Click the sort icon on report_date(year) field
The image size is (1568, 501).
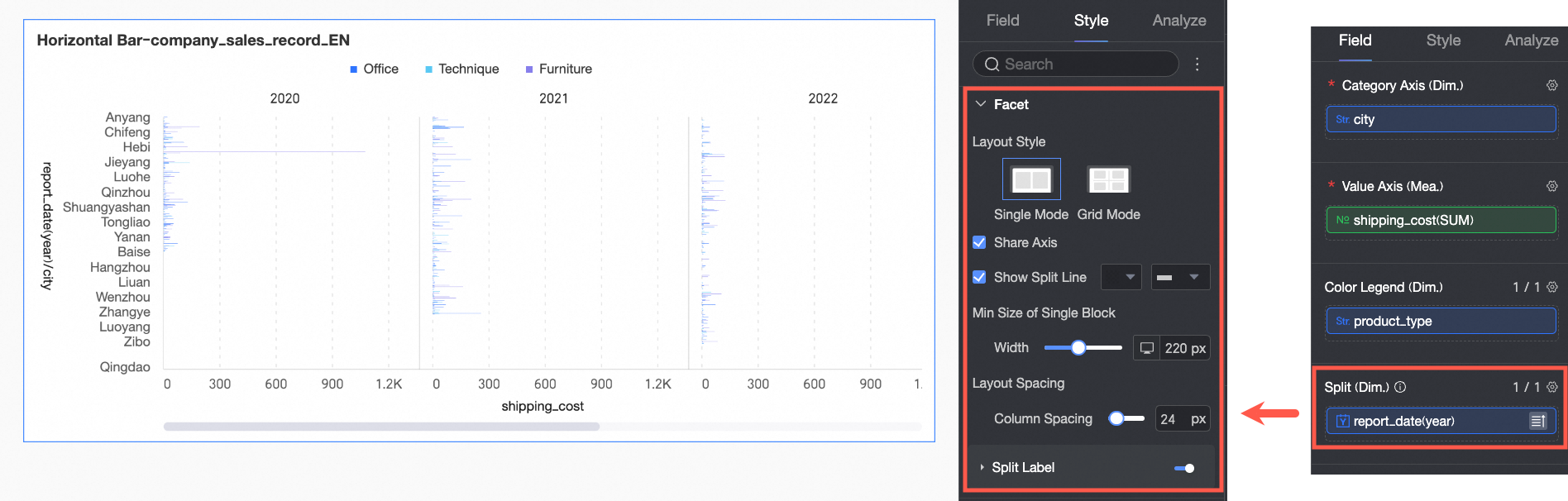click(1537, 422)
